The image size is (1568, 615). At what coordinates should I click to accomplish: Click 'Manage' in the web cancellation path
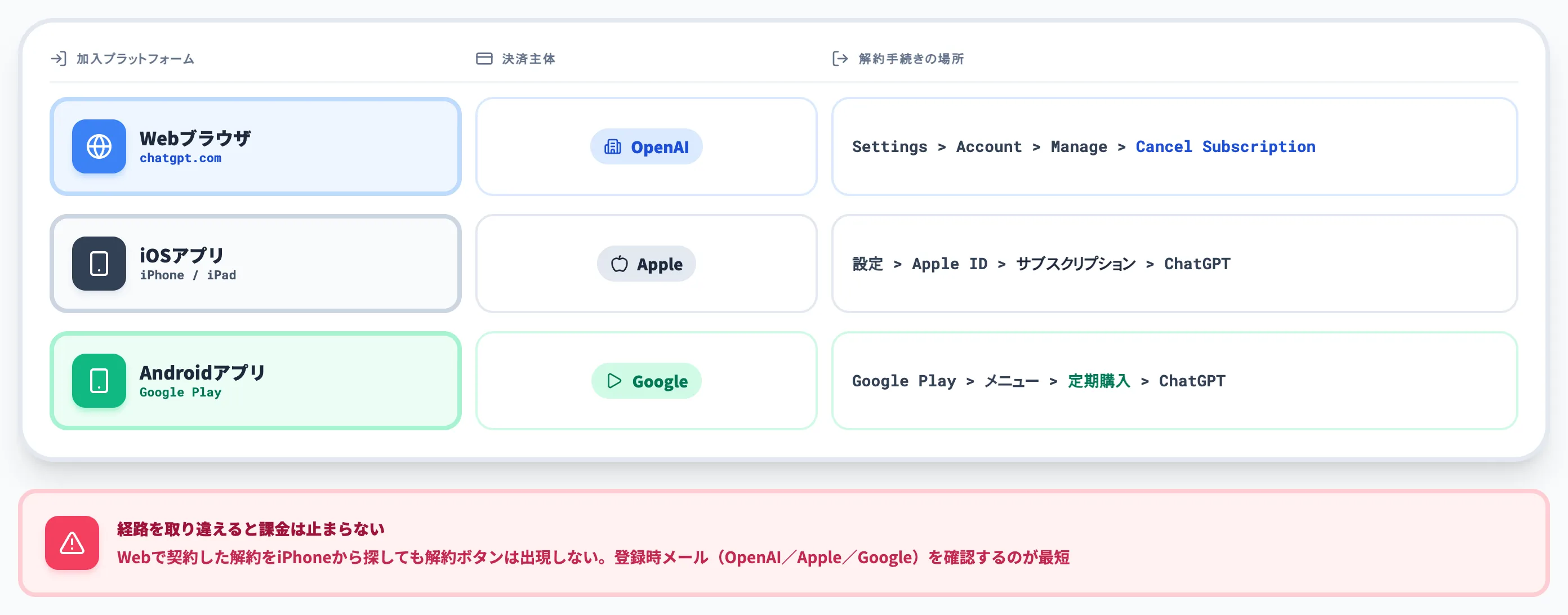point(1079,147)
